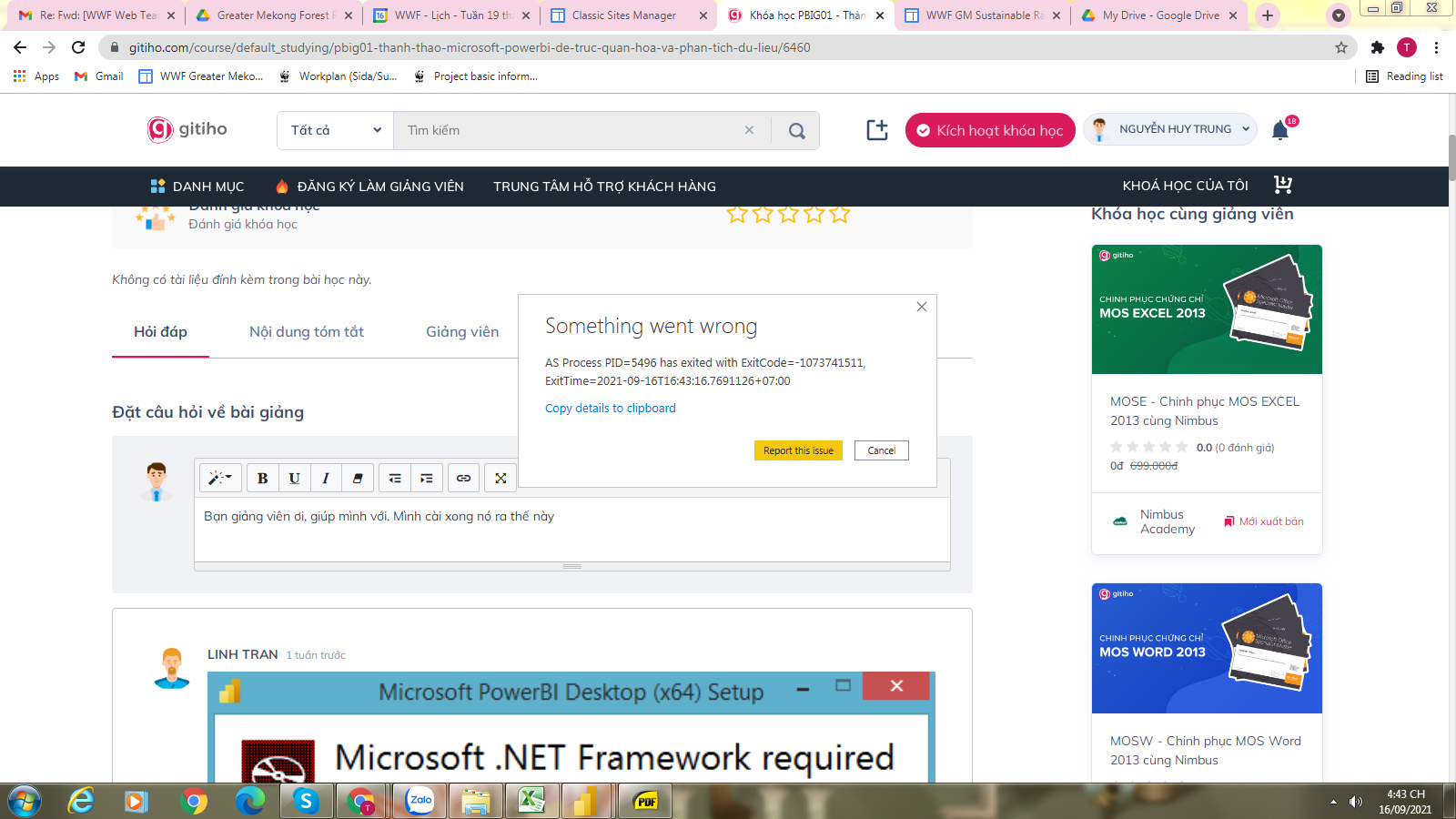Switch to 'Nội dung tóm tắt' tab
This screenshot has width=1456, height=819.
coord(307,331)
